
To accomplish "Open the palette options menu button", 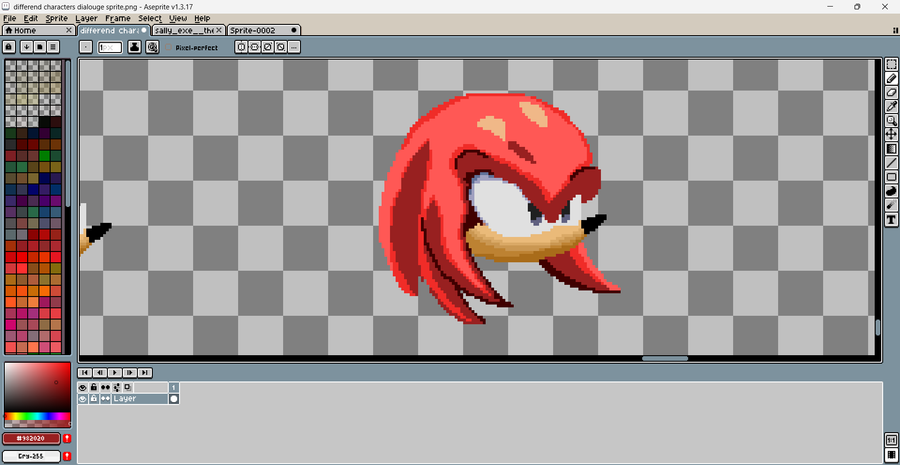I will tap(53, 47).
